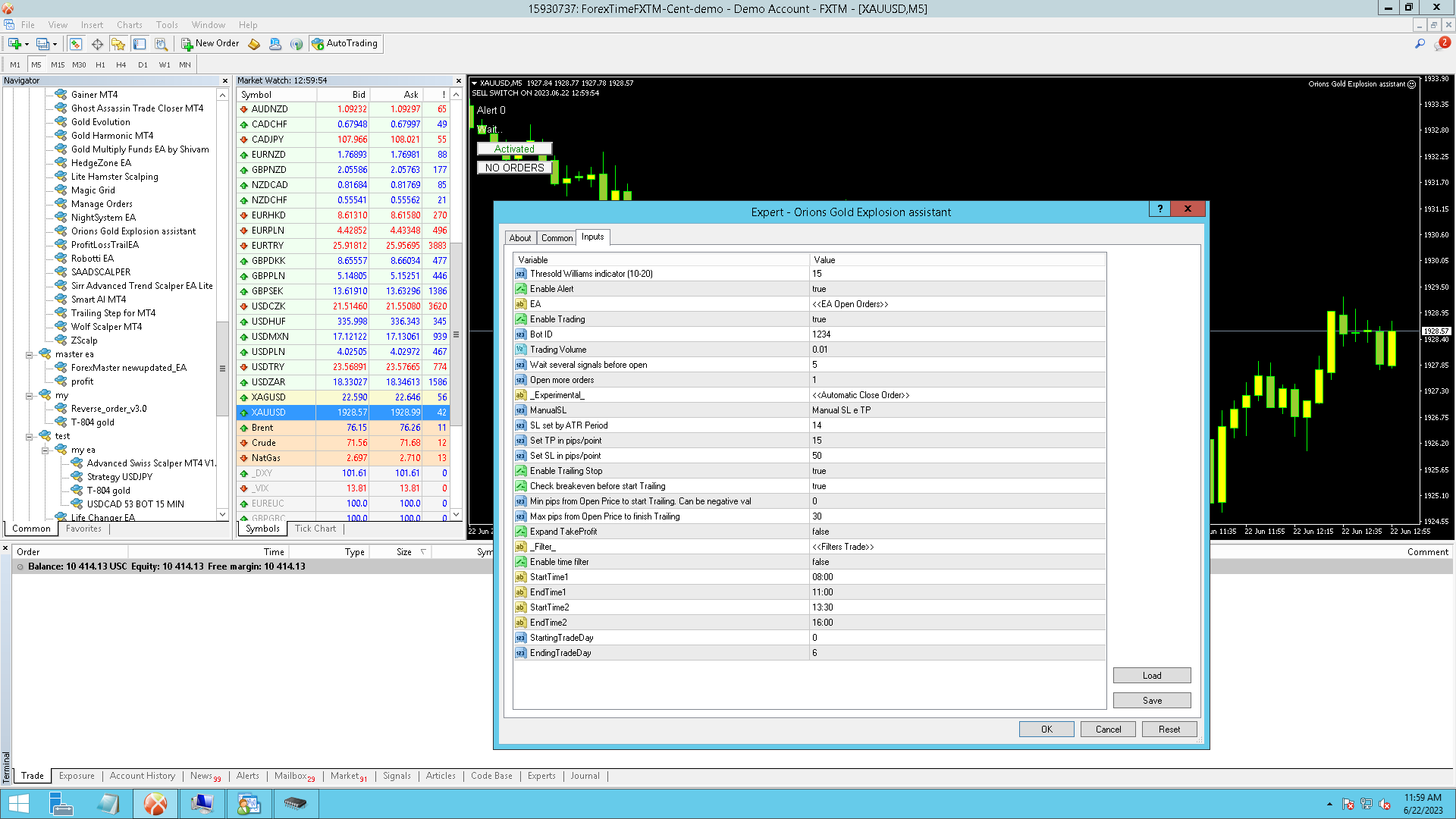The width and height of the screenshot is (1456, 819).
Task: Open the new chart dropdown arrow
Action: click(27, 44)
